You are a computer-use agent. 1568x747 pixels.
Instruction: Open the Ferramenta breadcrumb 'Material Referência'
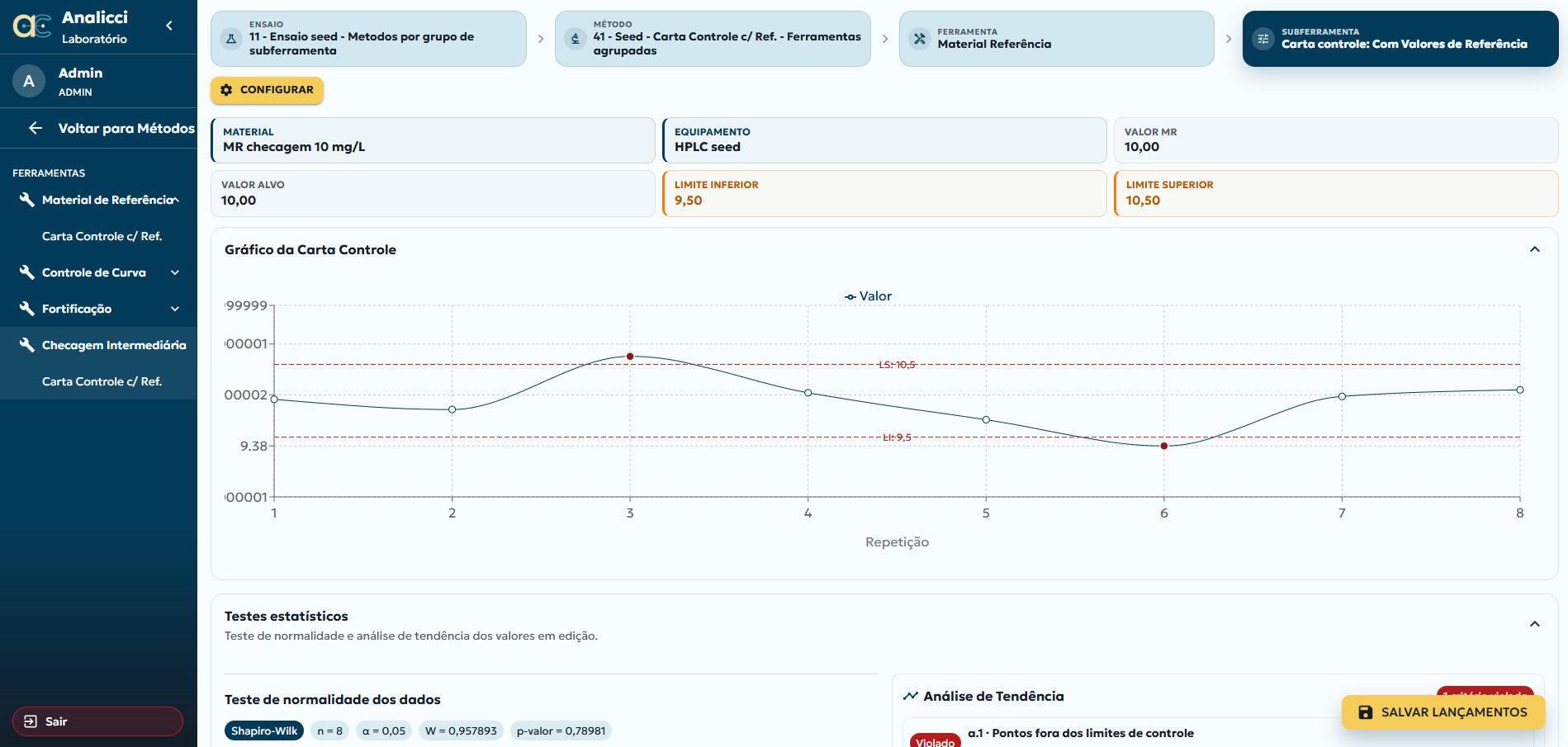tap(1056, 39)
